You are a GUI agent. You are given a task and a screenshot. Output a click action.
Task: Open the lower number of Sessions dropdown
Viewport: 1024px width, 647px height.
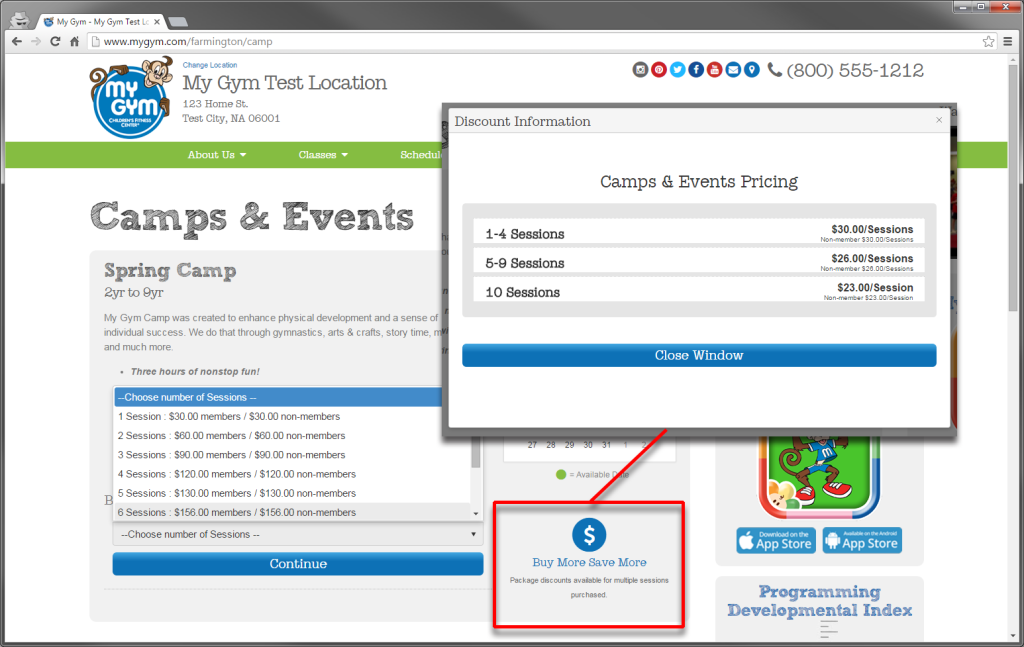298,534
